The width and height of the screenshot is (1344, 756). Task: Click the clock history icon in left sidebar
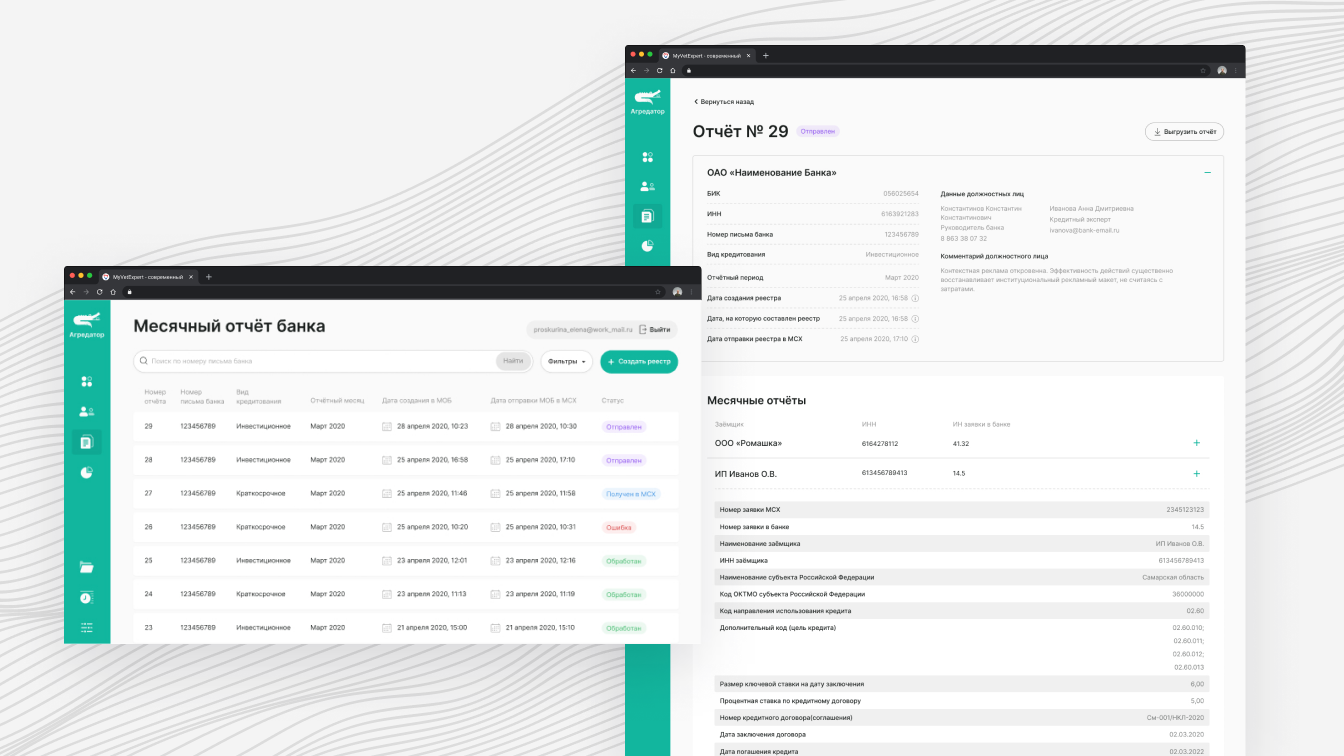coord(87,598)
